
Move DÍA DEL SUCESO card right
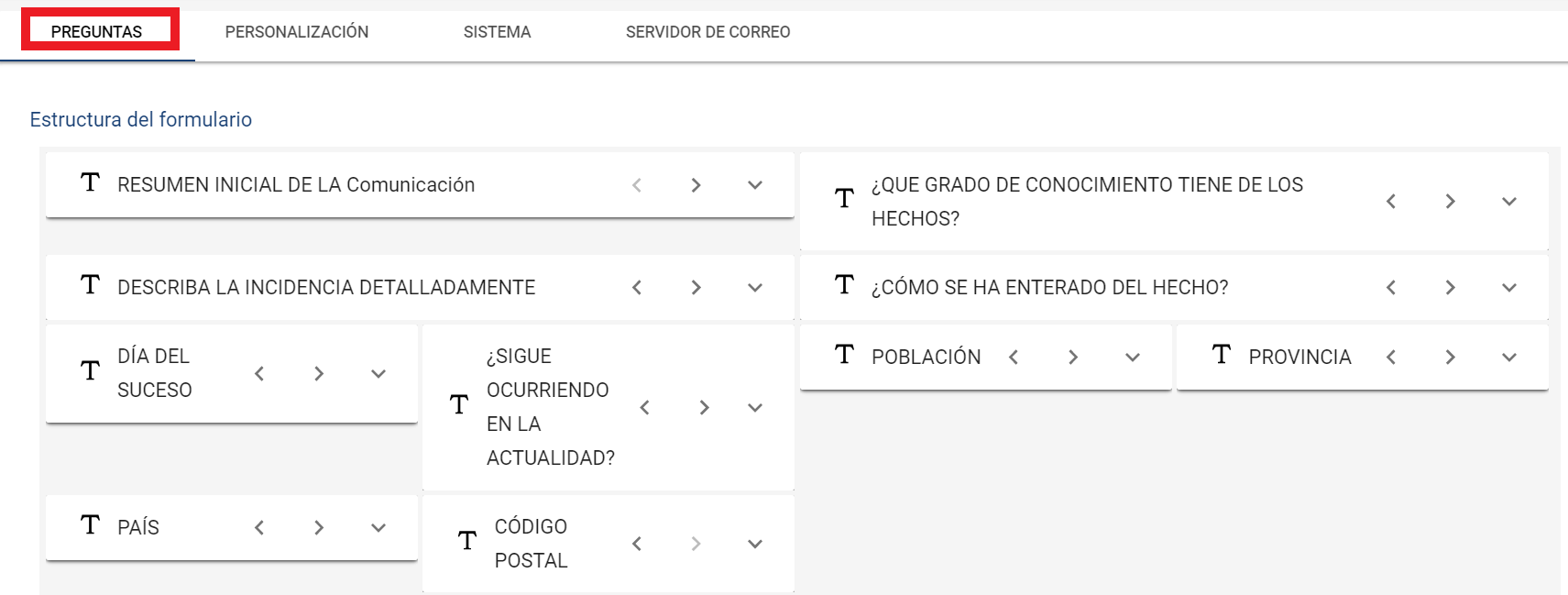coord(319,373)
